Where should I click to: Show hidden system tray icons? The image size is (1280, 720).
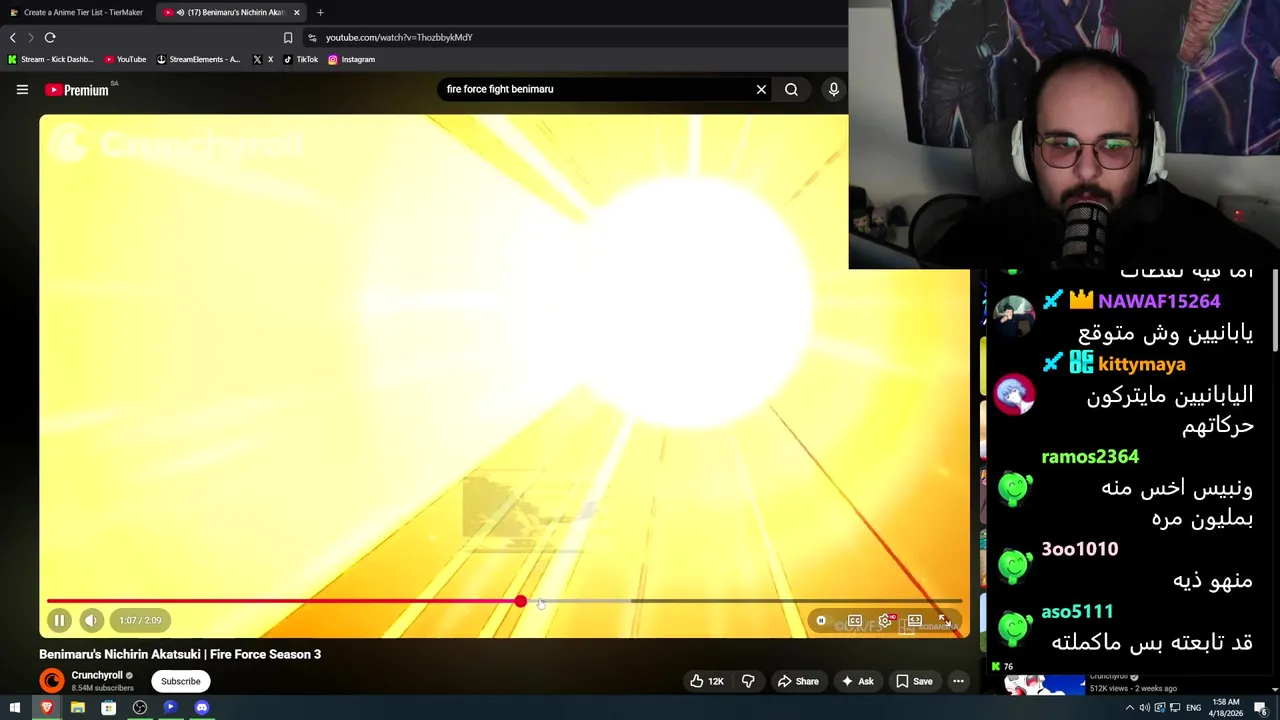click(x=1130, y=707)
